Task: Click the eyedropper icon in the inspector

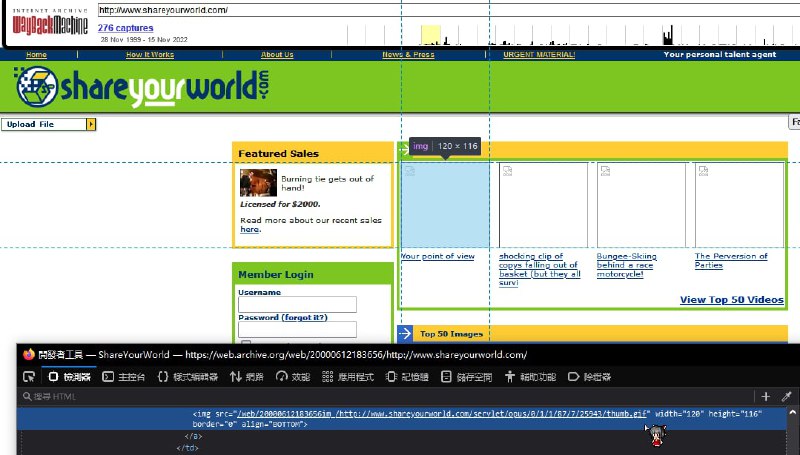Action: pos(786,397)
